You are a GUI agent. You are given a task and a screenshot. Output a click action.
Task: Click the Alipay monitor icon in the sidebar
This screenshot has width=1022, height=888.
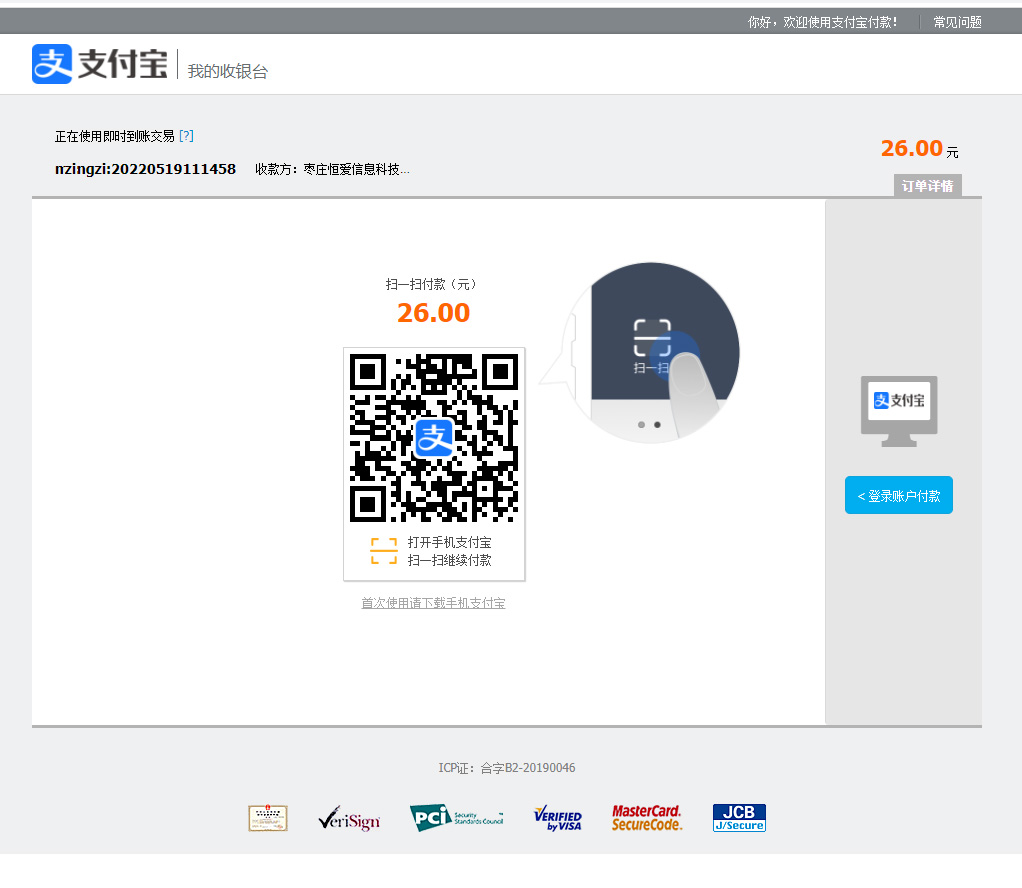tap(899, 411)
